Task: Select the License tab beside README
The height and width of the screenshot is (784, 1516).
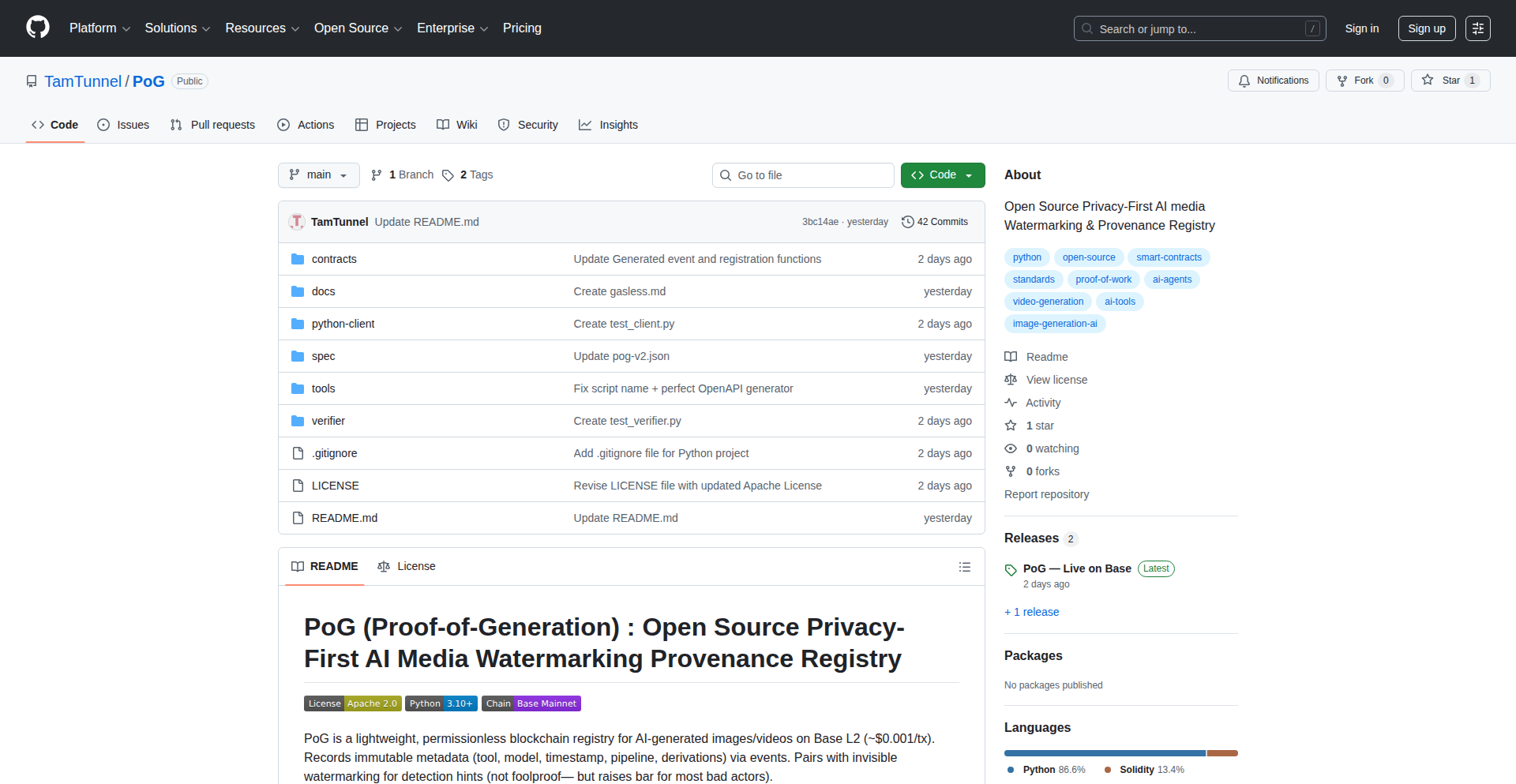Action: (407, 566)
